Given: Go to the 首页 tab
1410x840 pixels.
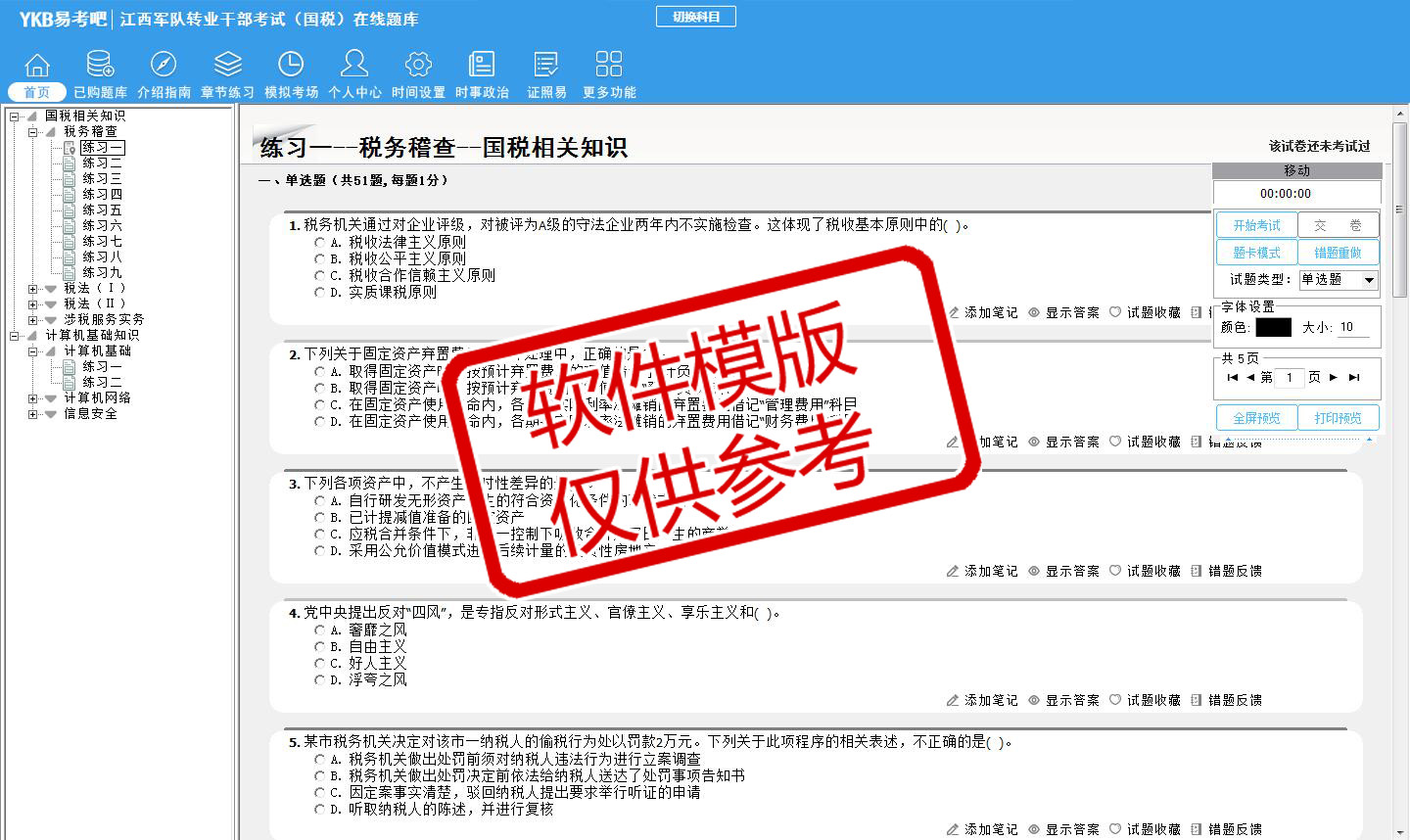Looking at the screenshot, I should click(37, 92).
